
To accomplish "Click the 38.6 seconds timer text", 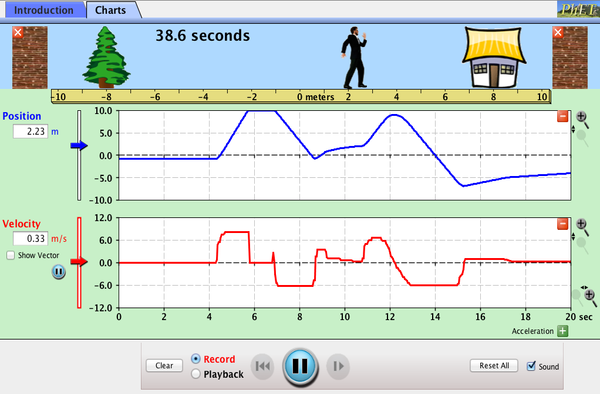I will [x=202, y=36].
